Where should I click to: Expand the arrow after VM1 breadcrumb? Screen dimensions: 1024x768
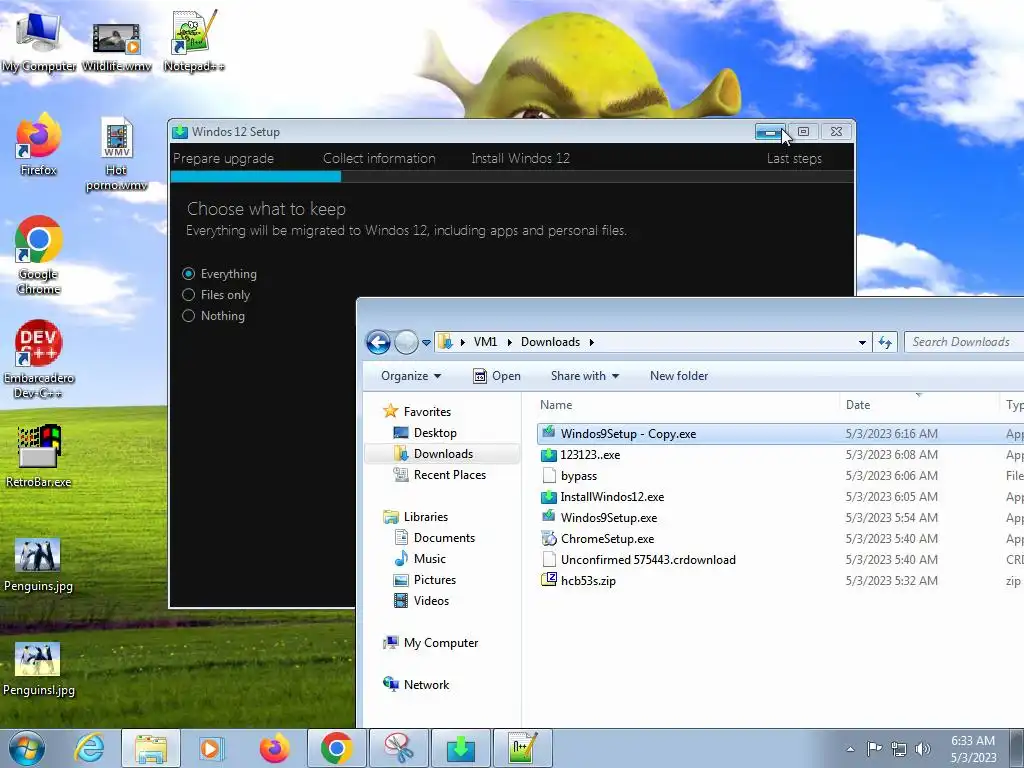click(509, 342)
